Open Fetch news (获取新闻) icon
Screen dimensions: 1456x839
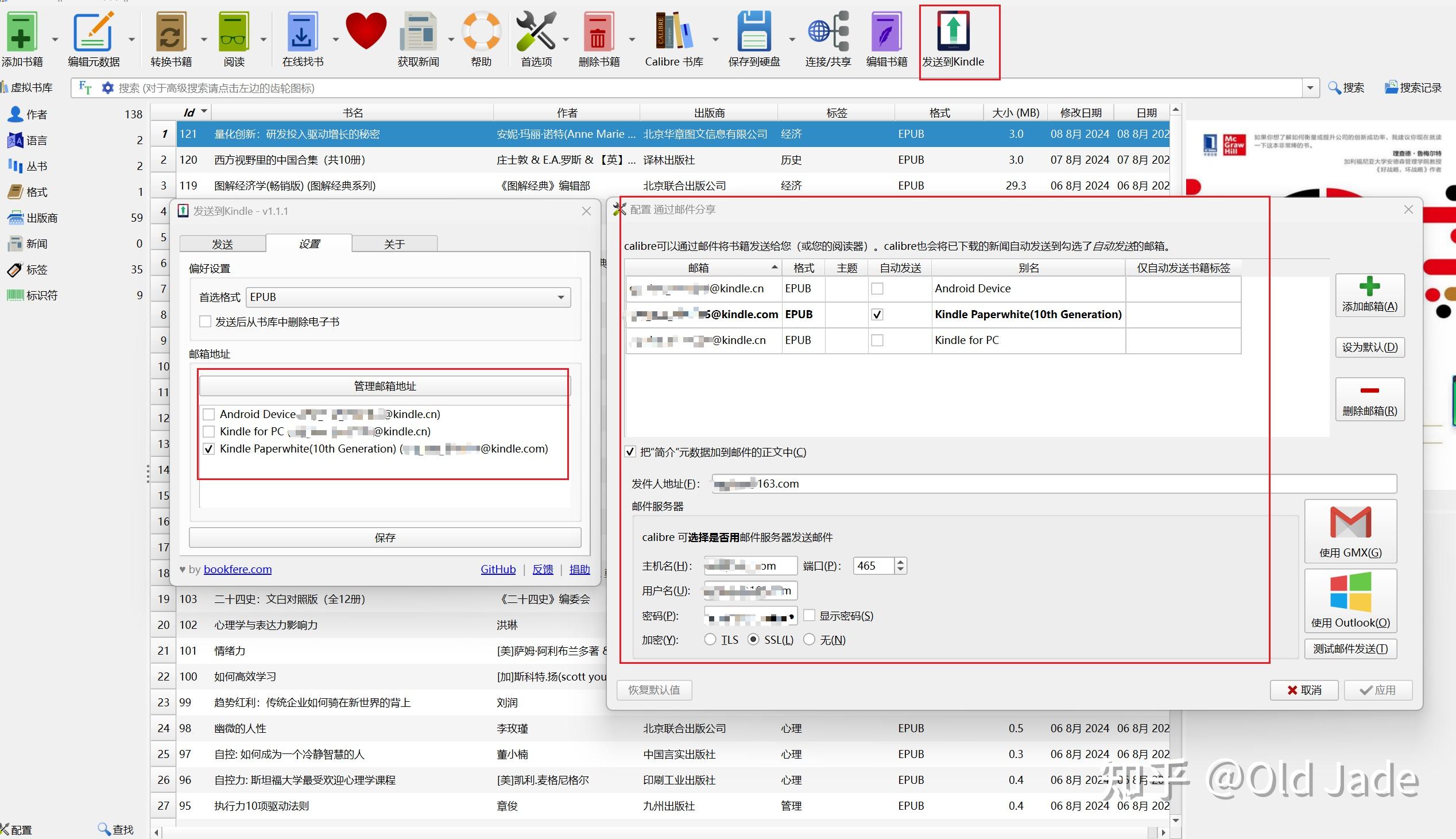(418, 31)
